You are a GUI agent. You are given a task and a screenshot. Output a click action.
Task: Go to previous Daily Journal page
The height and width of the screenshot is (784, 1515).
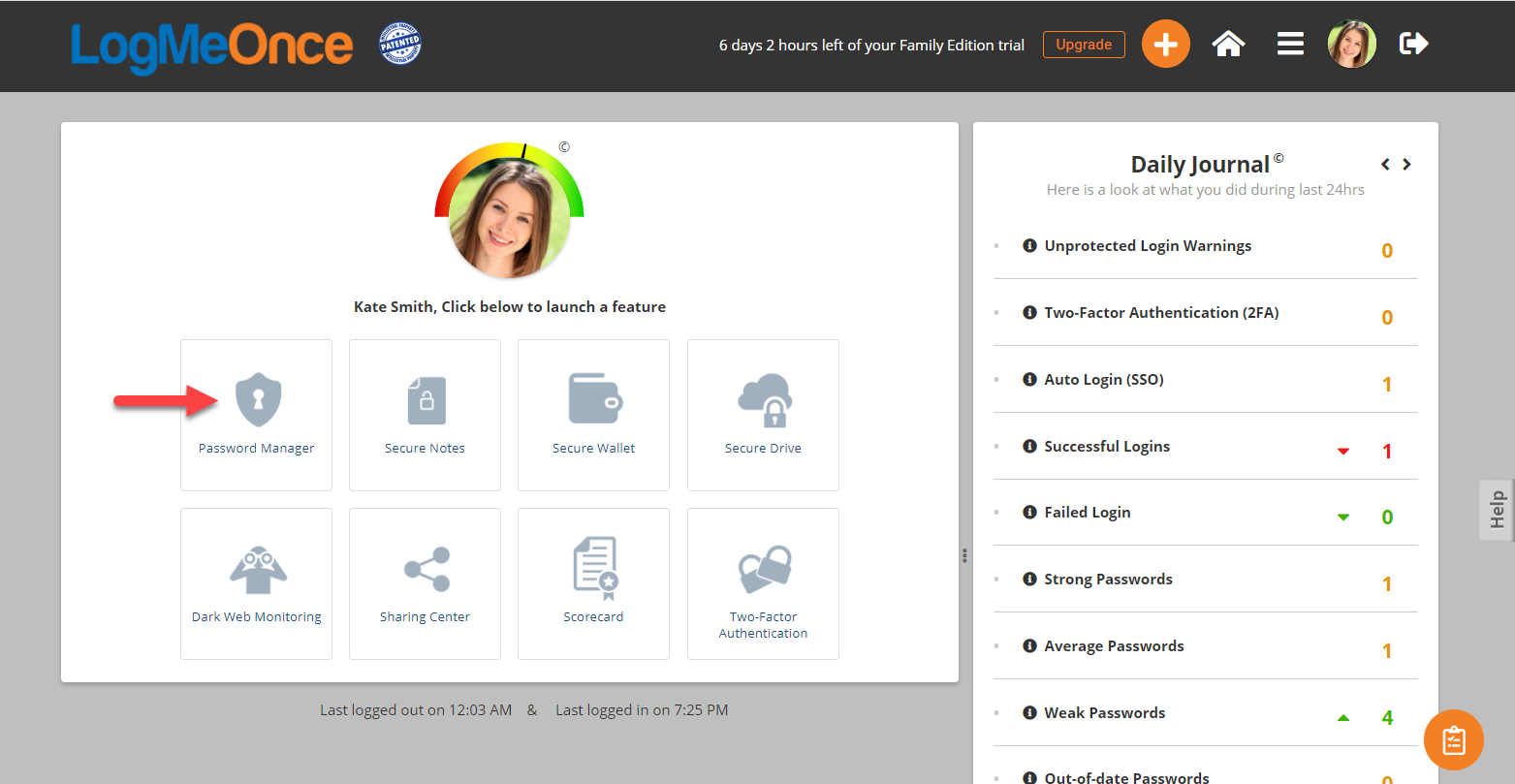click(1386, 165)
